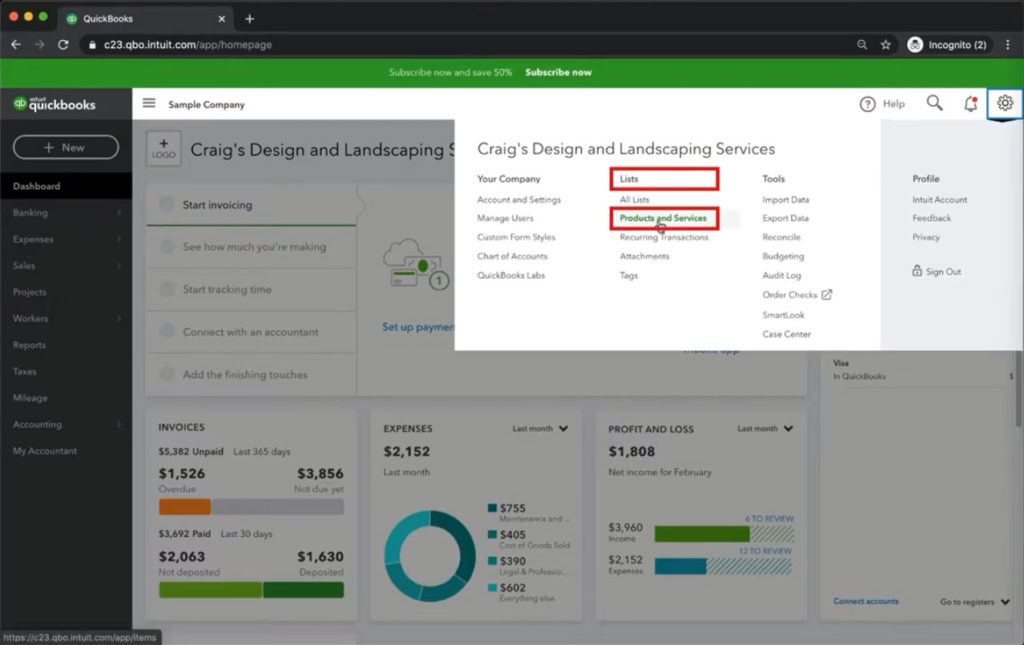Screen dimensions: 1024x645
Task: Open Help question mark icon
Action: [867, 104]
